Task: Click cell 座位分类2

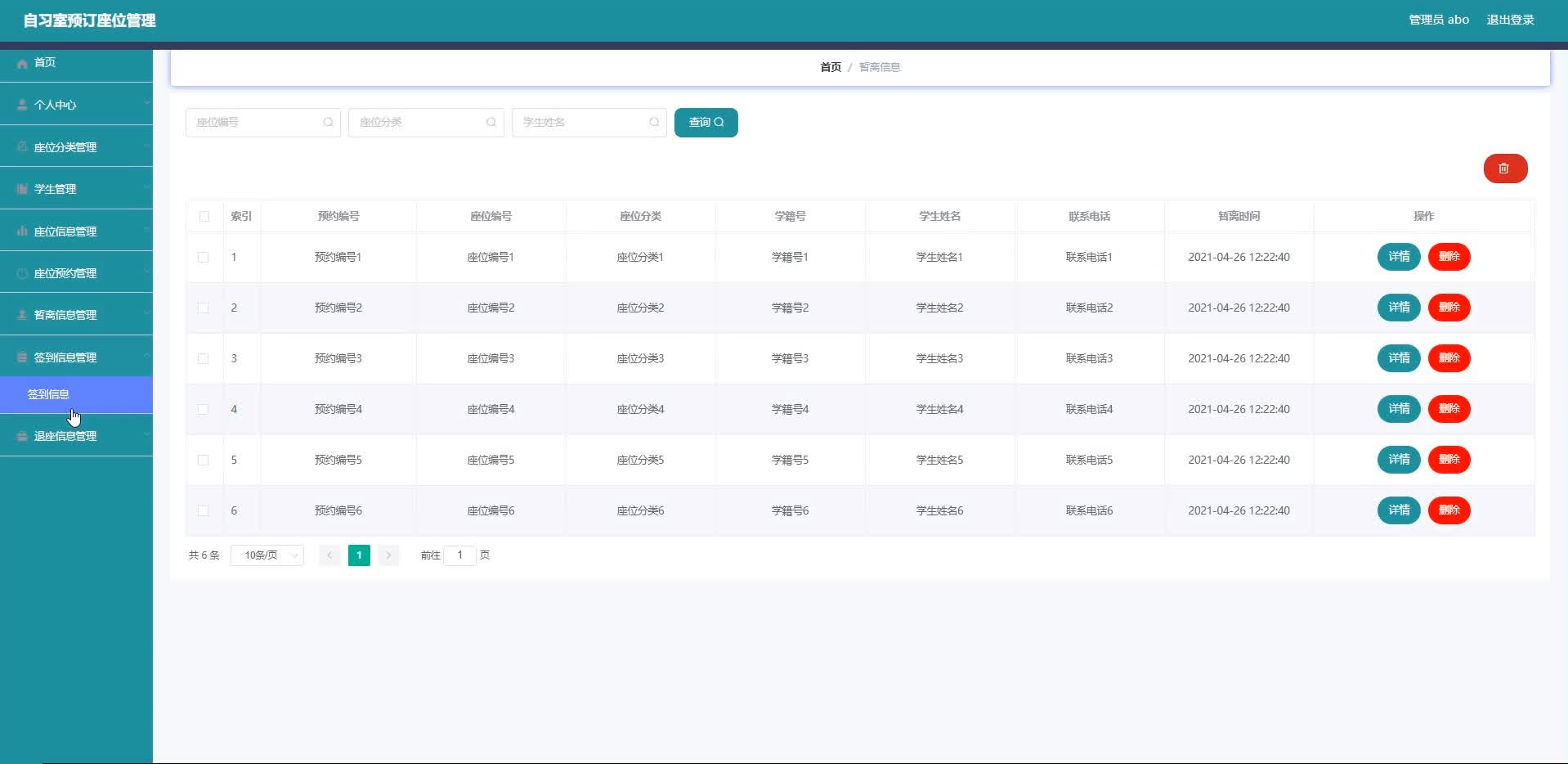Action: [x=640, y=308]
